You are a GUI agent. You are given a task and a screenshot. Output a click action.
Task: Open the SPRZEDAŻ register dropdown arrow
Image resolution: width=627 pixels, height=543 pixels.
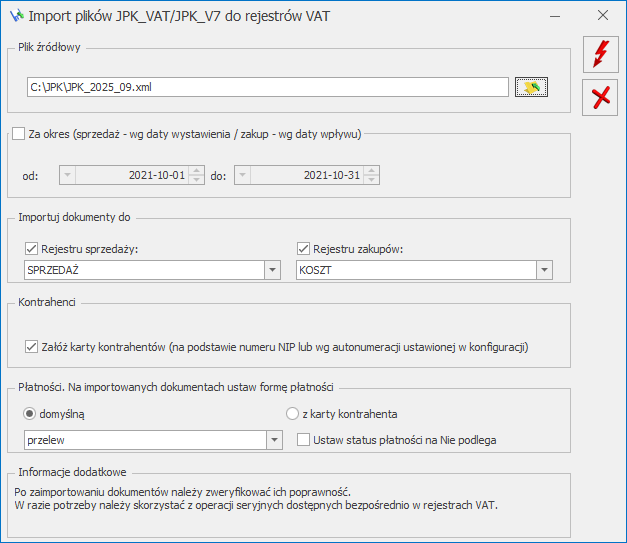point(272,270)
